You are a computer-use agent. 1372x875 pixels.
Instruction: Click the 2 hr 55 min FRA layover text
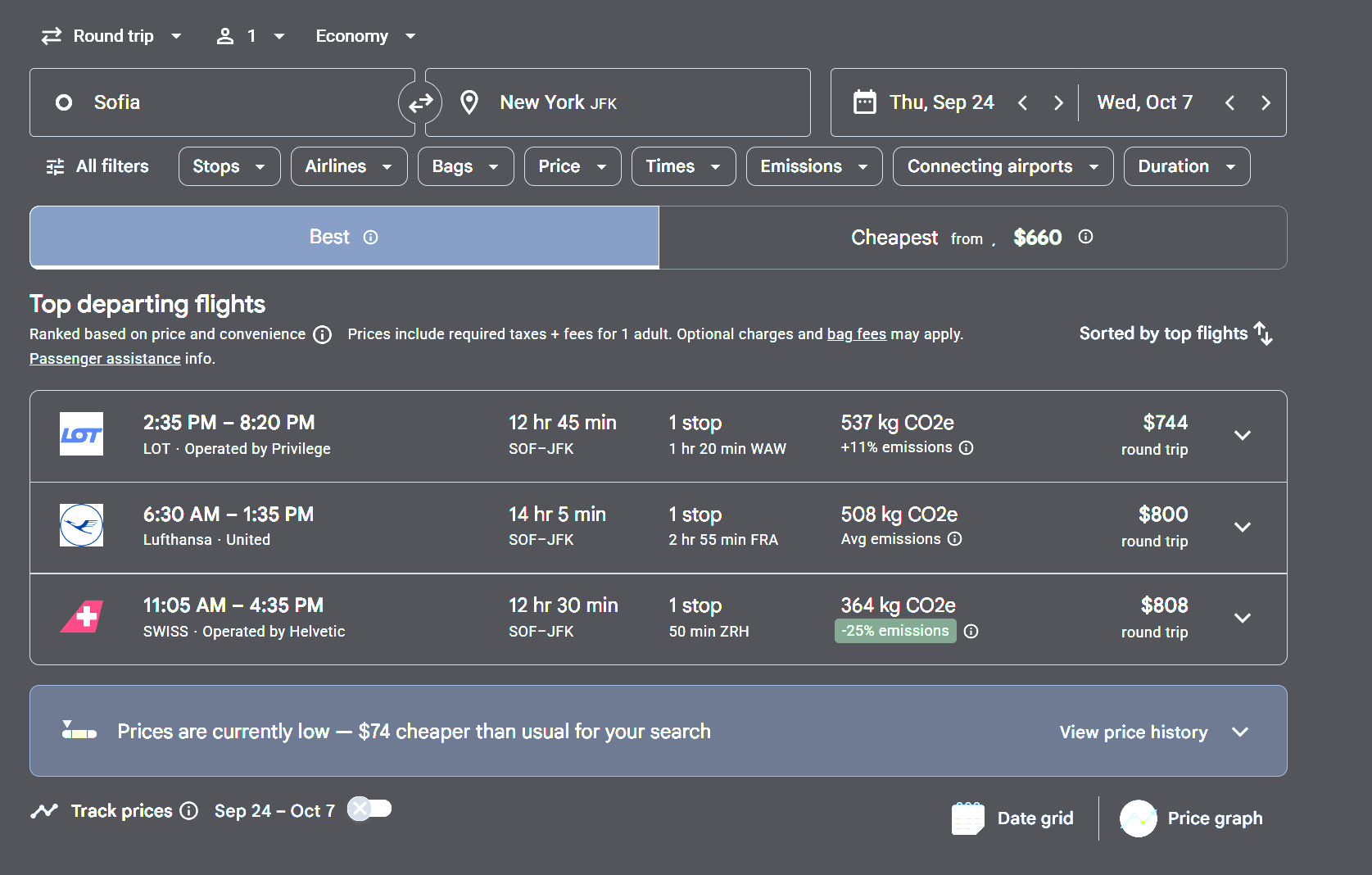click(723, 540)
